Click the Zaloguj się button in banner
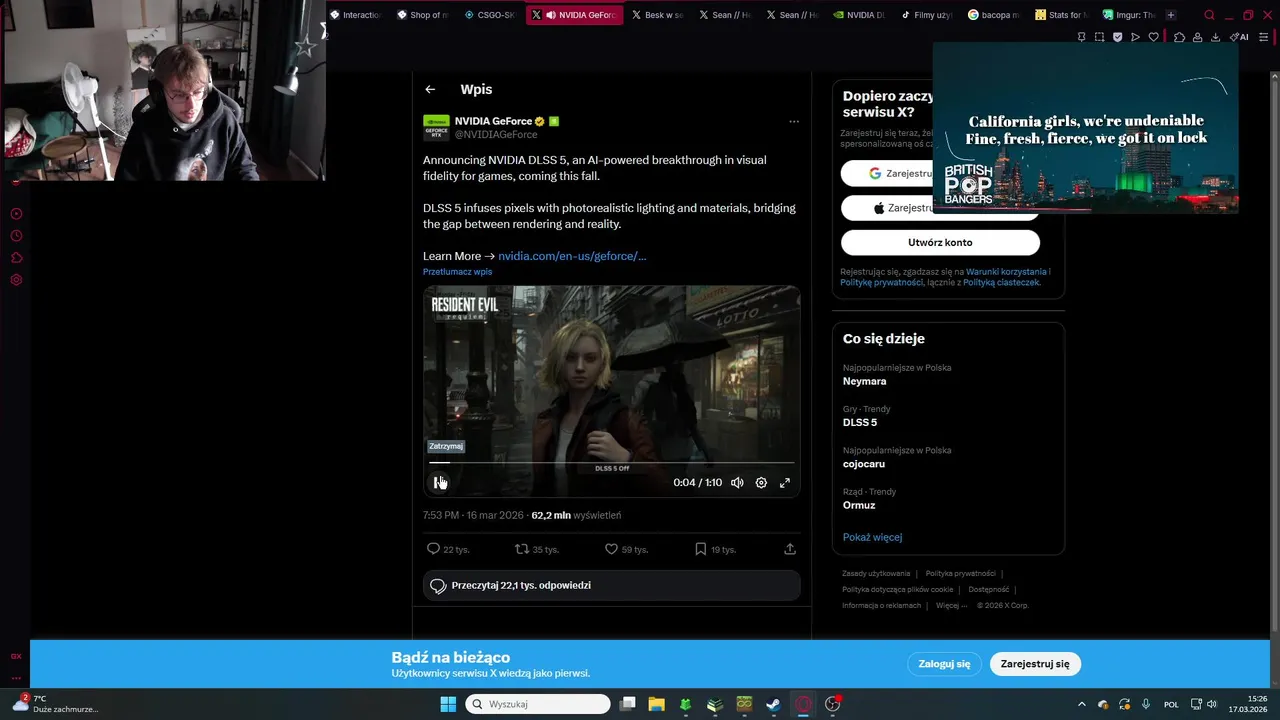 944,664
